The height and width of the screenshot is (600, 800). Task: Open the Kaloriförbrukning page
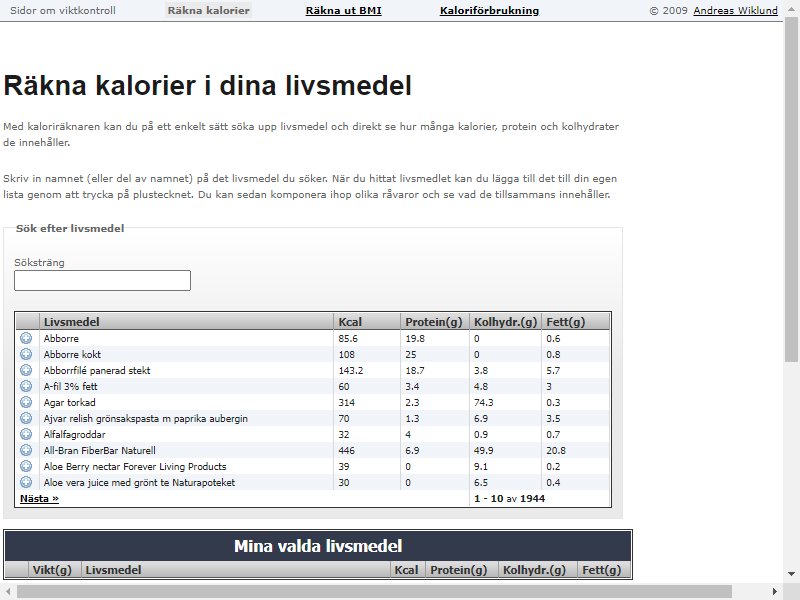(489, 10)
